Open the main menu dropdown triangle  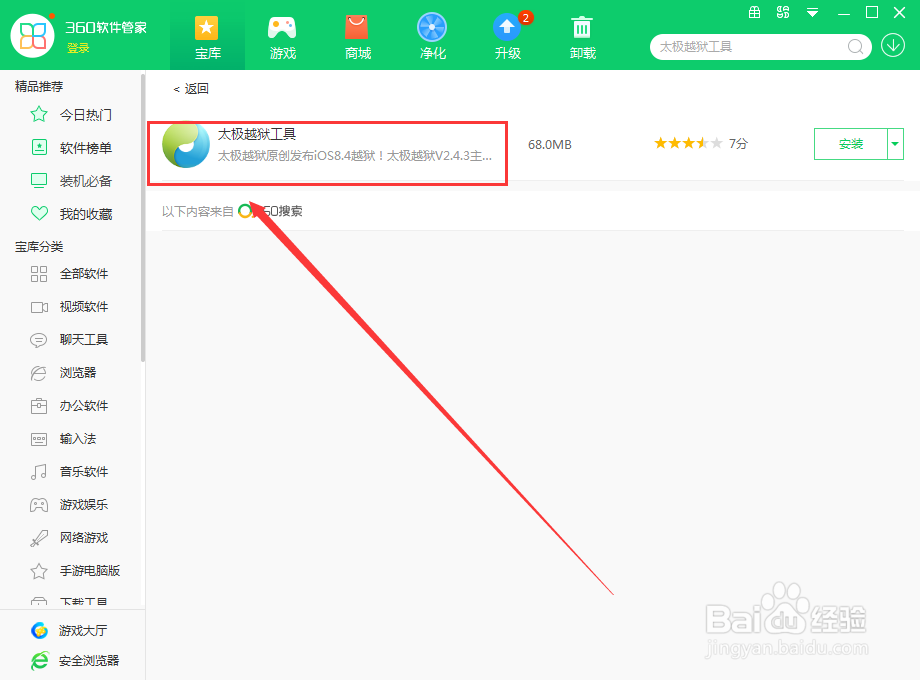pyautogui.click(x=812, y=12)
